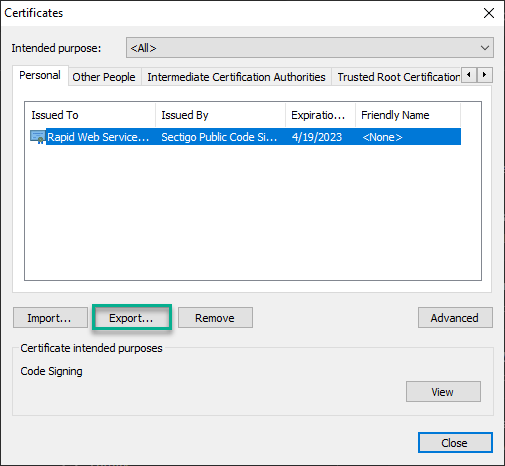
Task: Select the Trusted Root Certification tab
Action: click(x=398, y=77)
